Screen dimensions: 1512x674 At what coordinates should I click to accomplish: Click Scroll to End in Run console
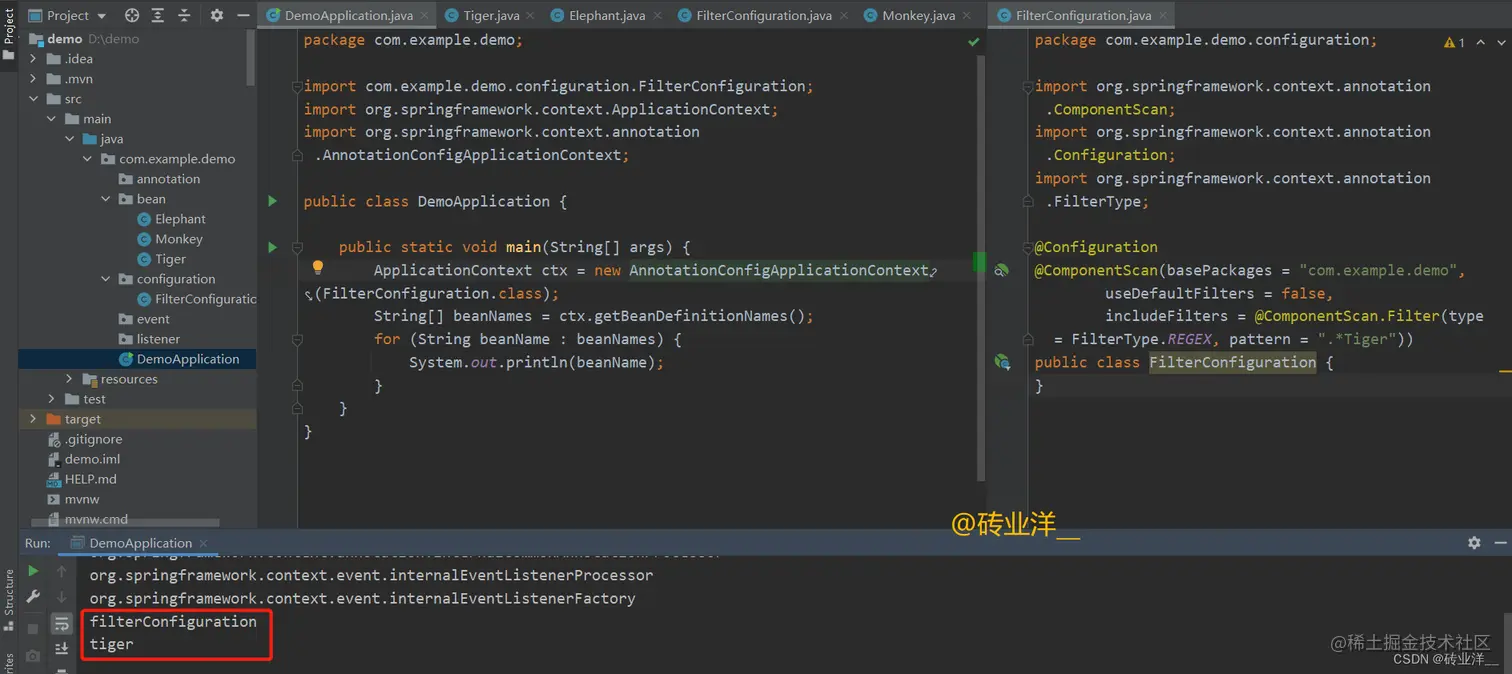[x=61, y=649]
